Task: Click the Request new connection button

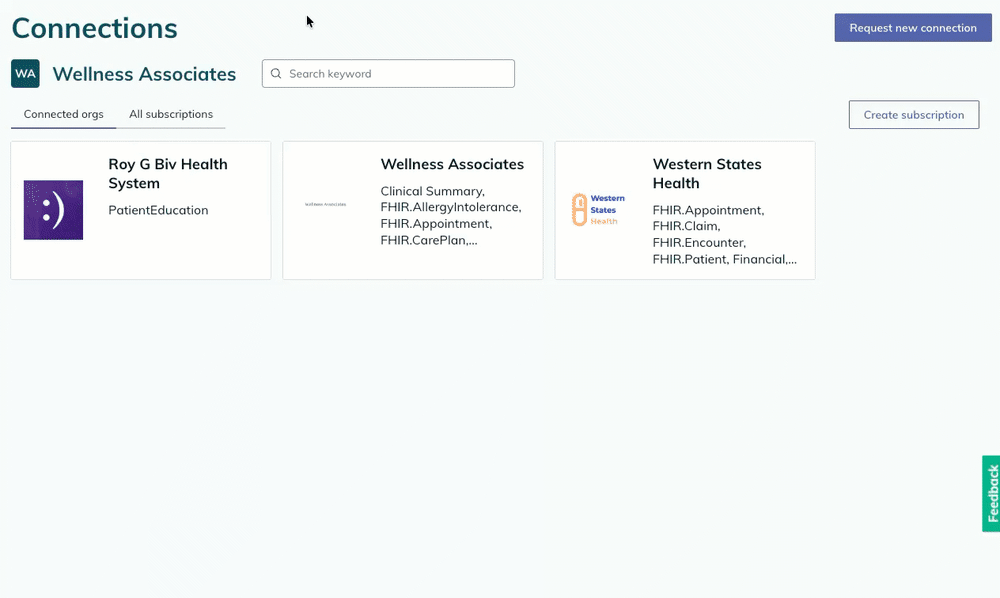Action: click(912, 27)
